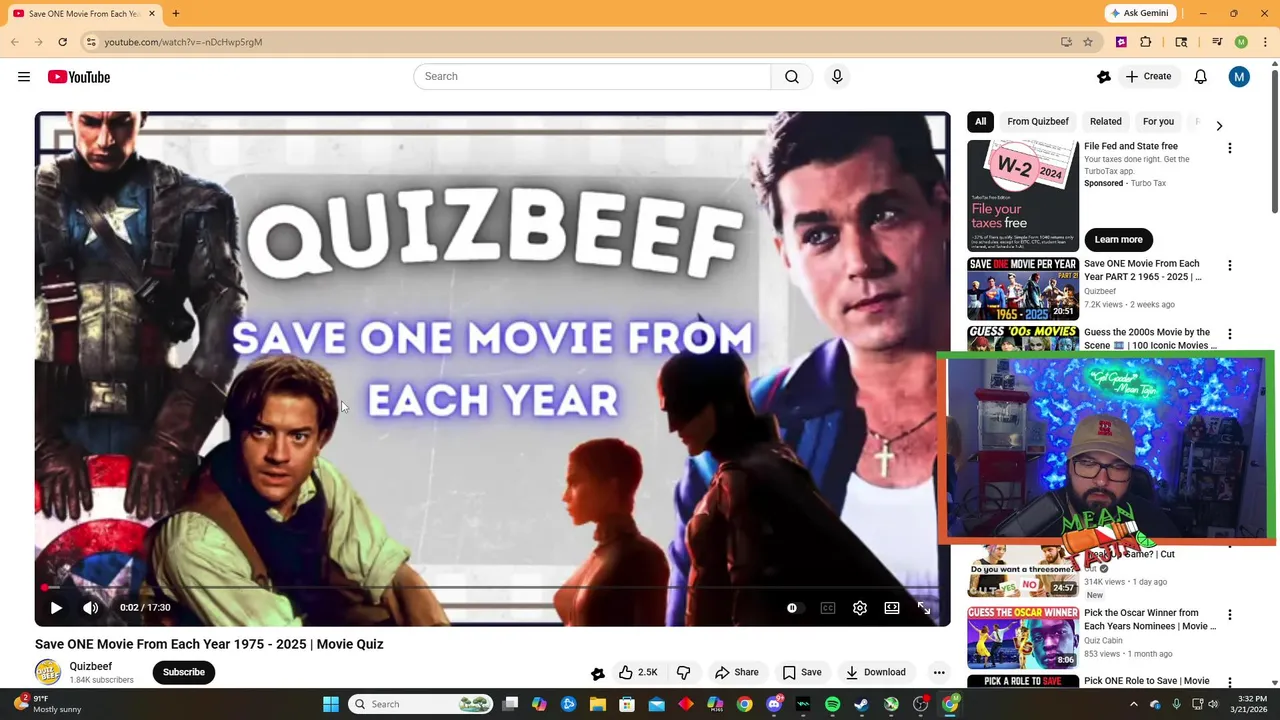
Task: Dislike the video
Action: coord(684,672)
